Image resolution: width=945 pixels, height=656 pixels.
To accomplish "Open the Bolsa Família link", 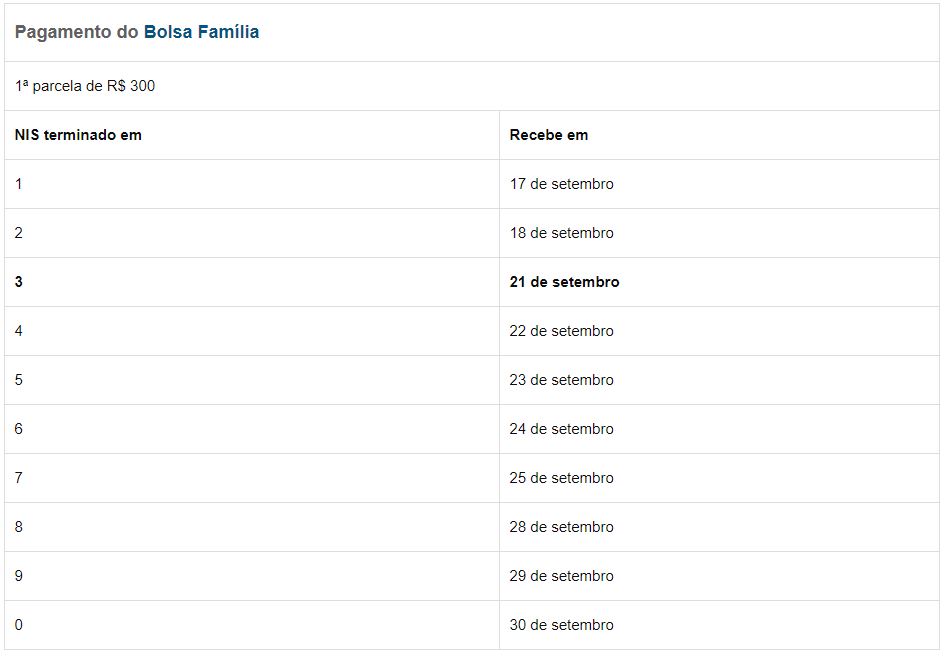I will pos(201,32).
